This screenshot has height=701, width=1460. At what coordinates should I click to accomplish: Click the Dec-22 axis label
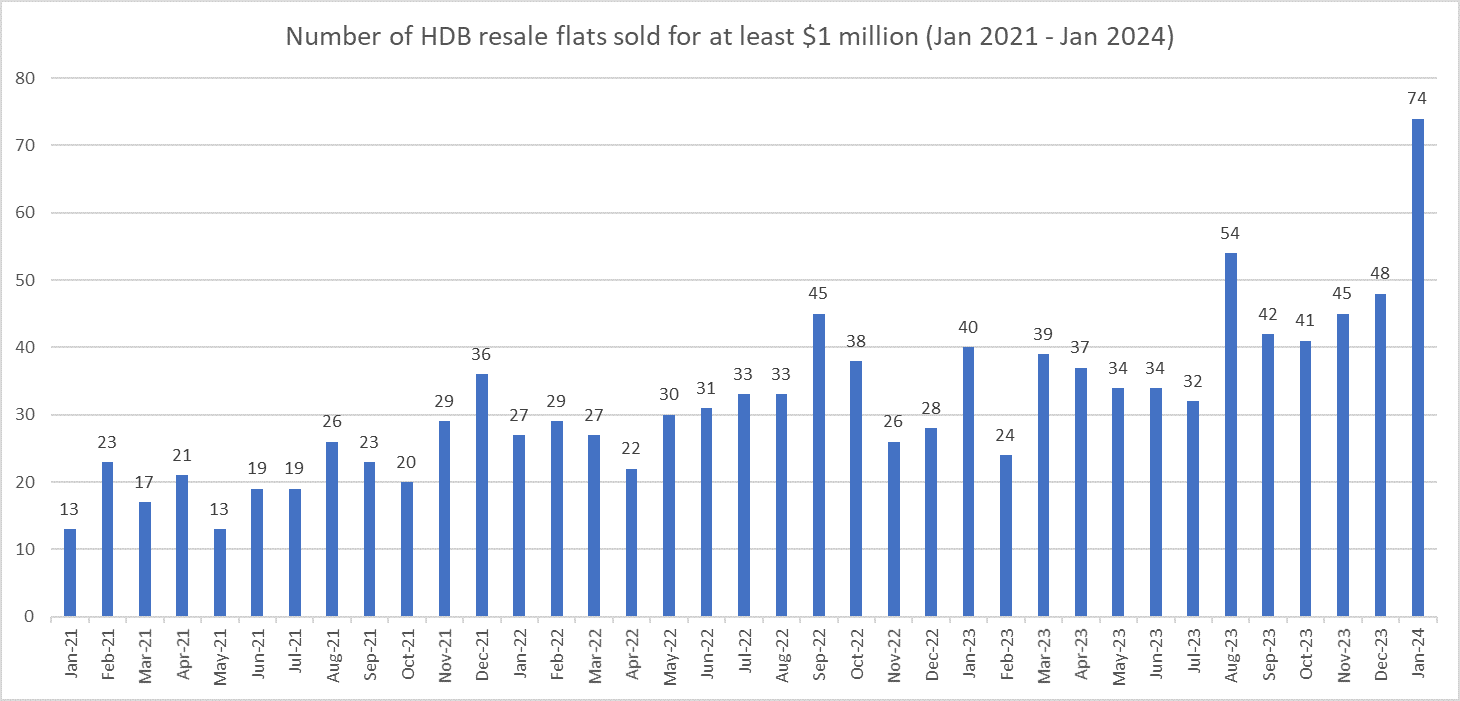[931, 654]
